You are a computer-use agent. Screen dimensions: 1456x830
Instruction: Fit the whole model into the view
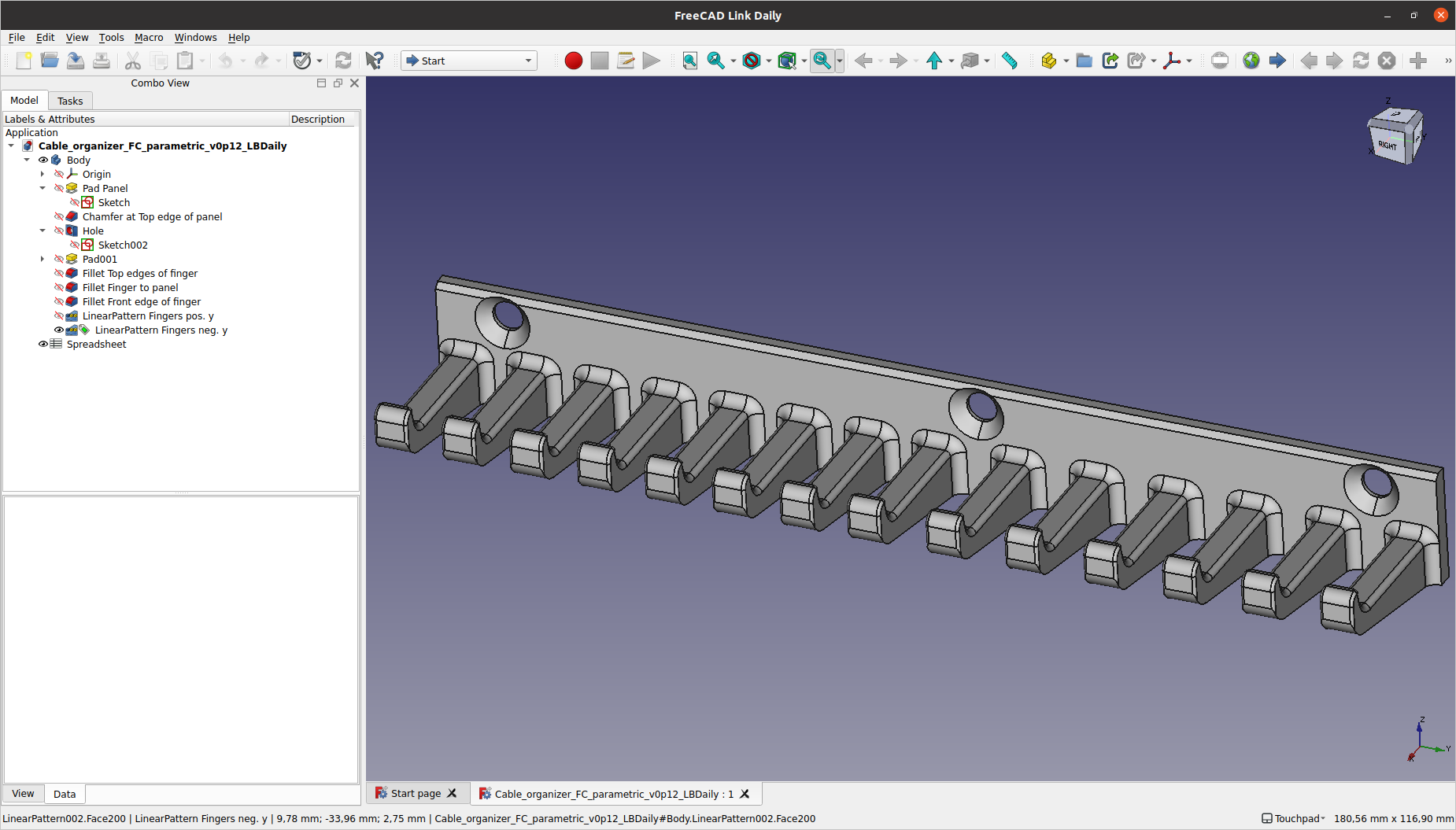[x=689, y=60]
